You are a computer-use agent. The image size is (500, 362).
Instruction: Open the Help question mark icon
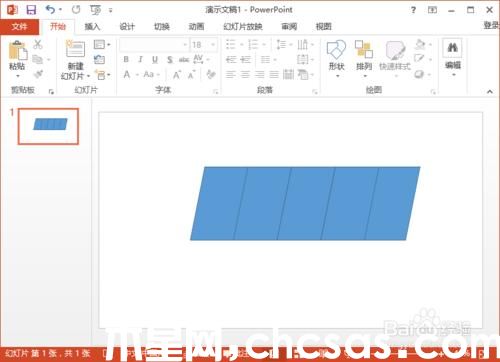pos(413,10)
